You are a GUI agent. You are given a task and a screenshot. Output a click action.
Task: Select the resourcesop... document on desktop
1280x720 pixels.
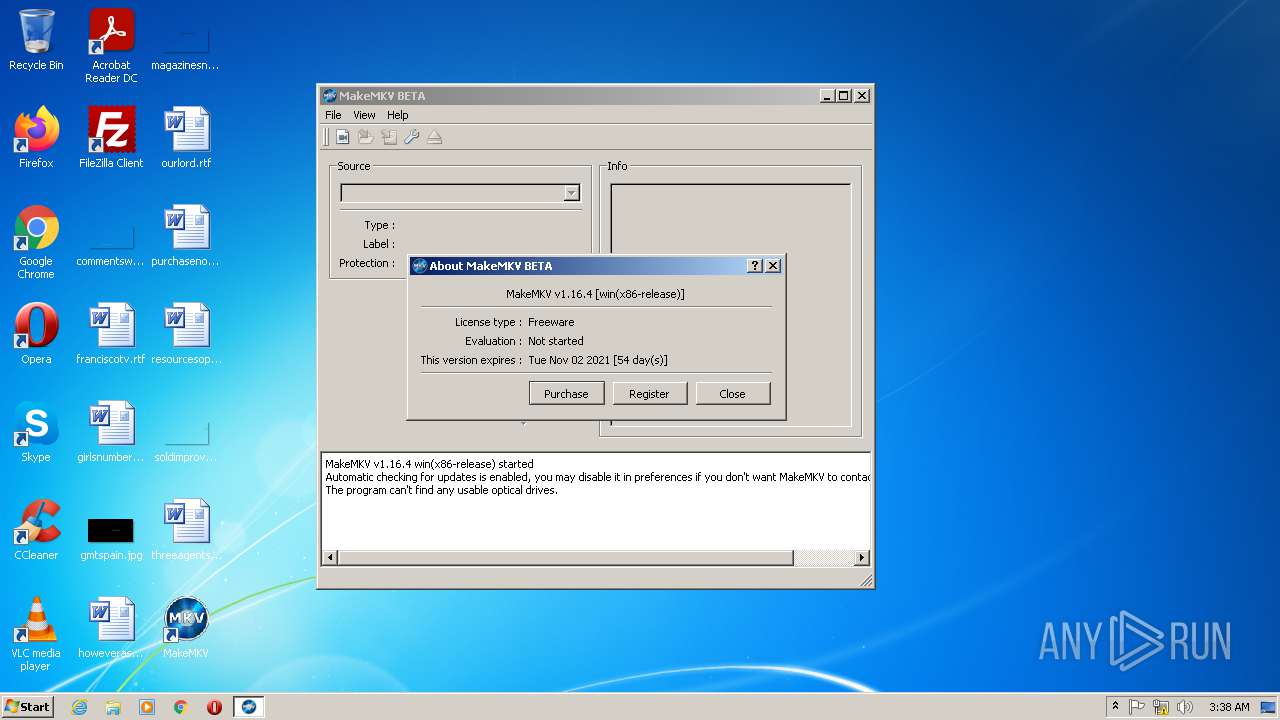click(x=186, y=334)
